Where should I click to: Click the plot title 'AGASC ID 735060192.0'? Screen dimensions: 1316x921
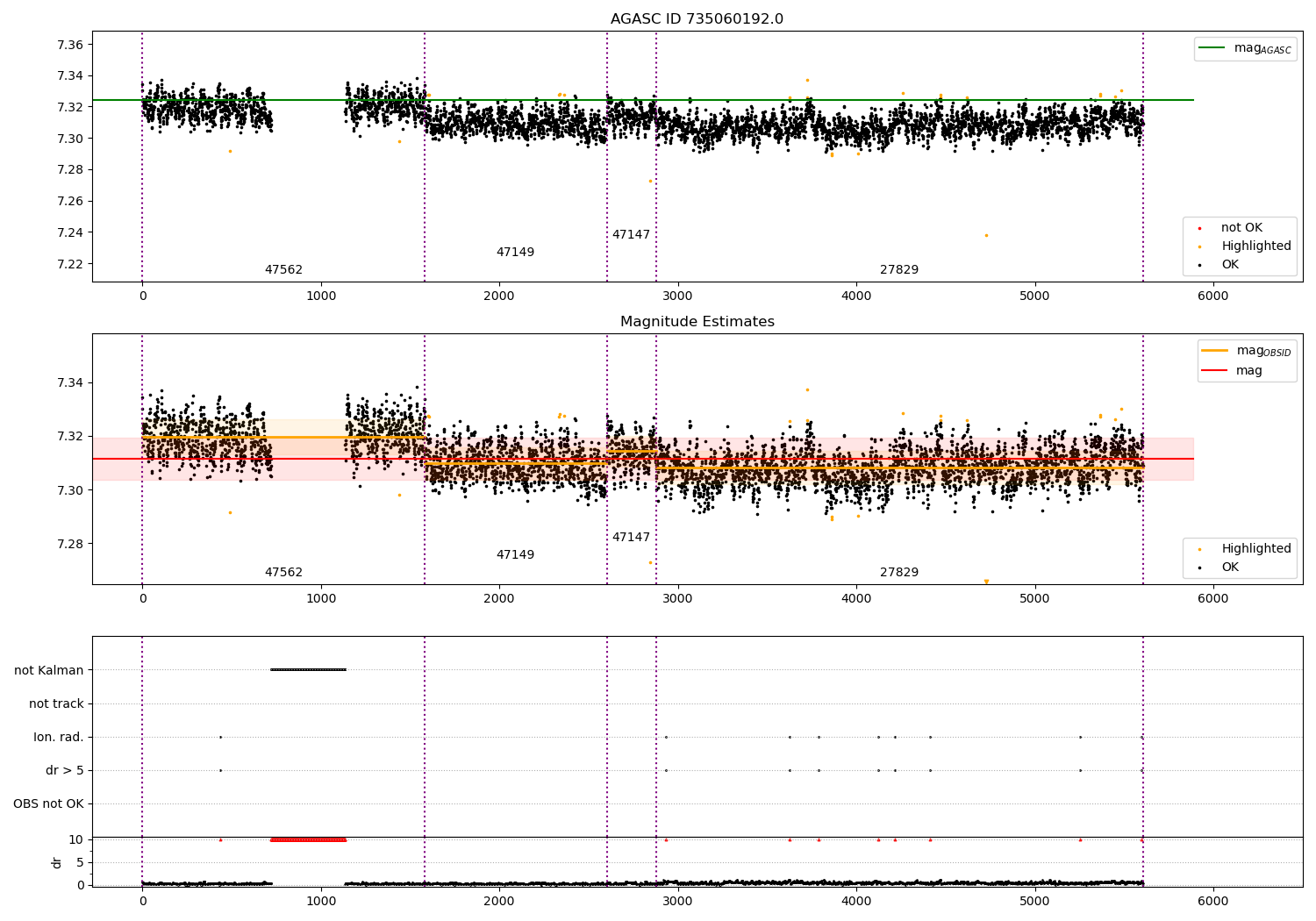click(x=697, y=19)
